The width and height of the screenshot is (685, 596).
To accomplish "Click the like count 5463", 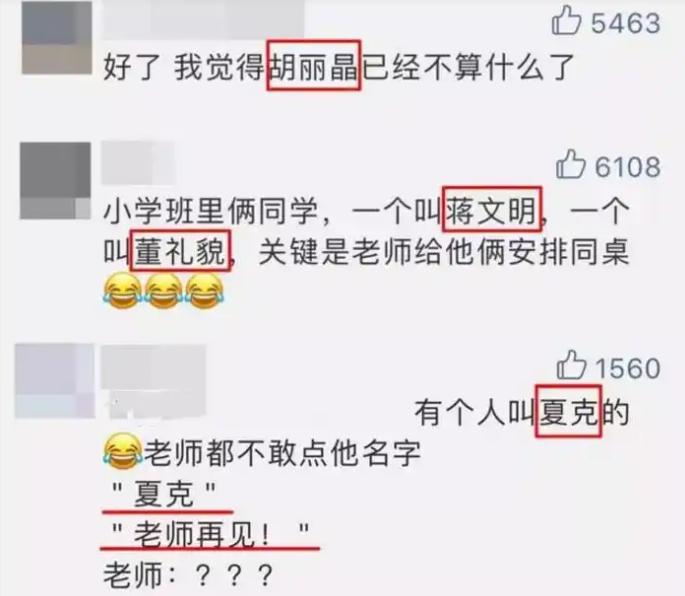I will pyautogui.click(x=625, y=23).
